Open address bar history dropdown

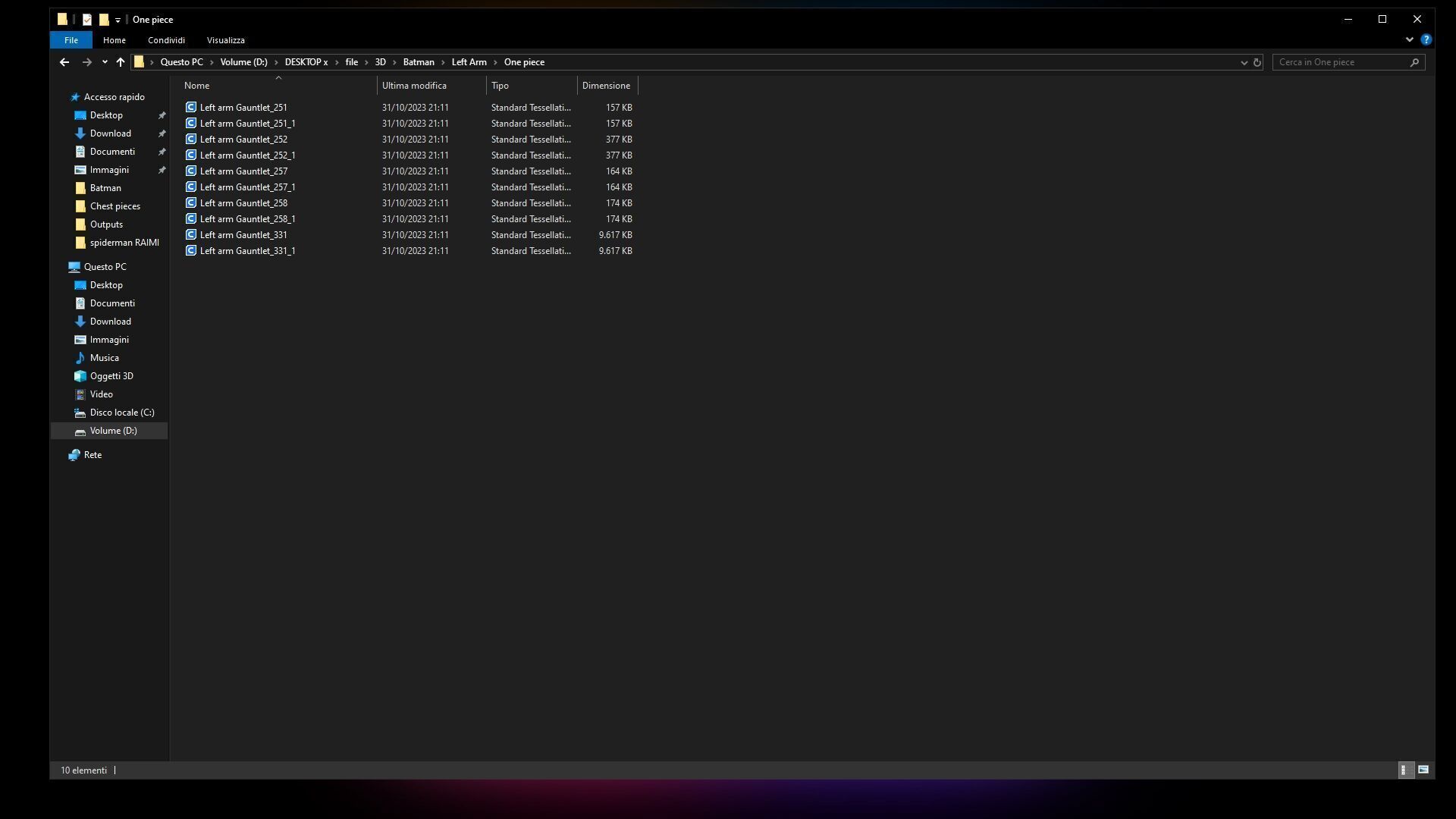(1244, 62)
